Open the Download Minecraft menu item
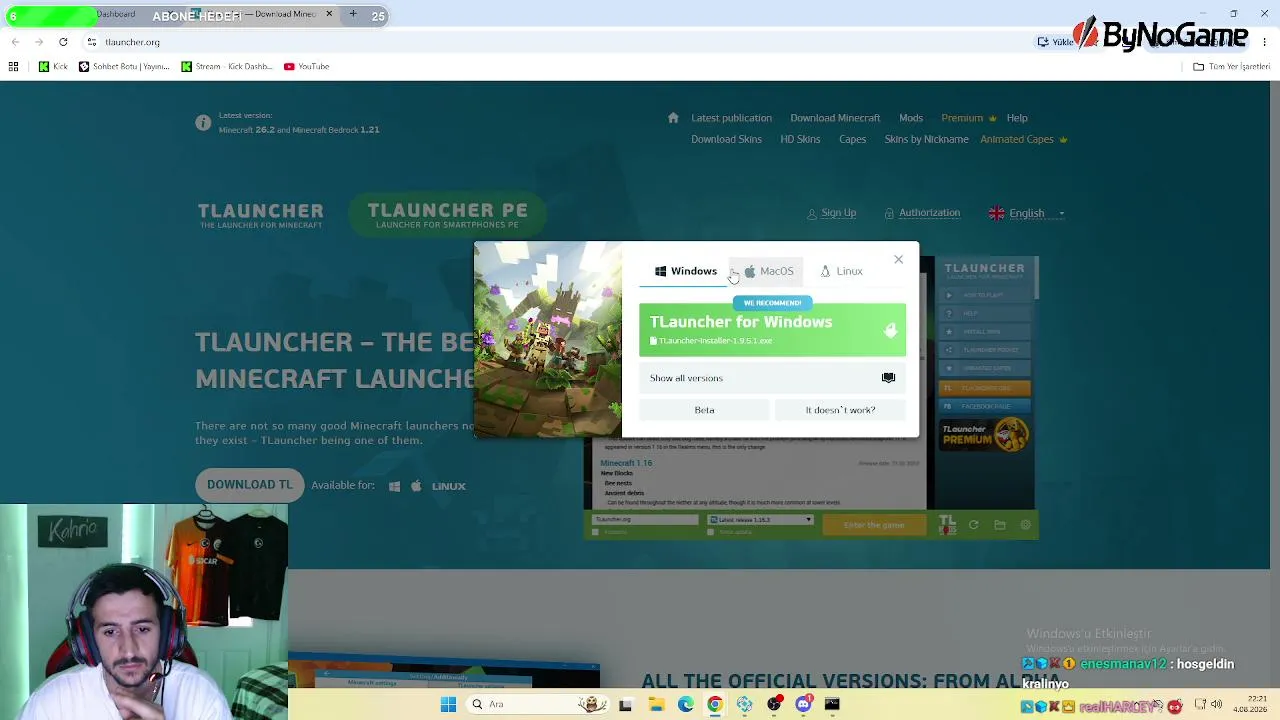1280x720 pixels. (x=835, y=118)
